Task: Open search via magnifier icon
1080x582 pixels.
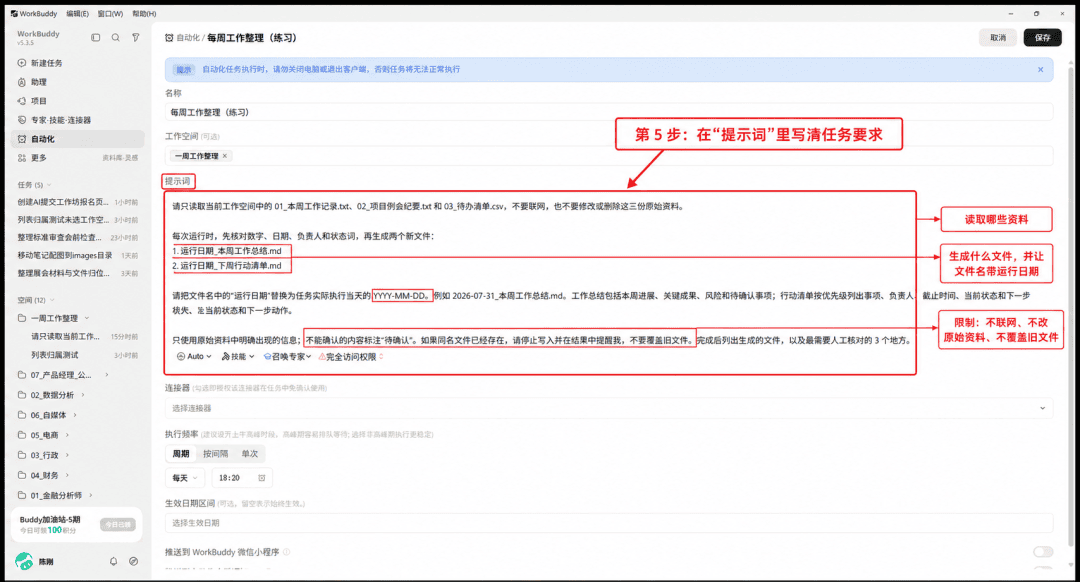Action: (x=116, y=38)
